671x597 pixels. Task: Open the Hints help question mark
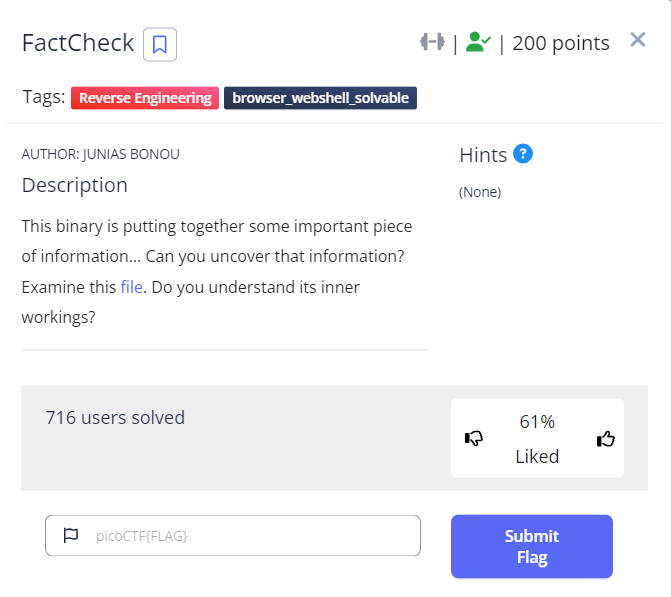[523, 154]
